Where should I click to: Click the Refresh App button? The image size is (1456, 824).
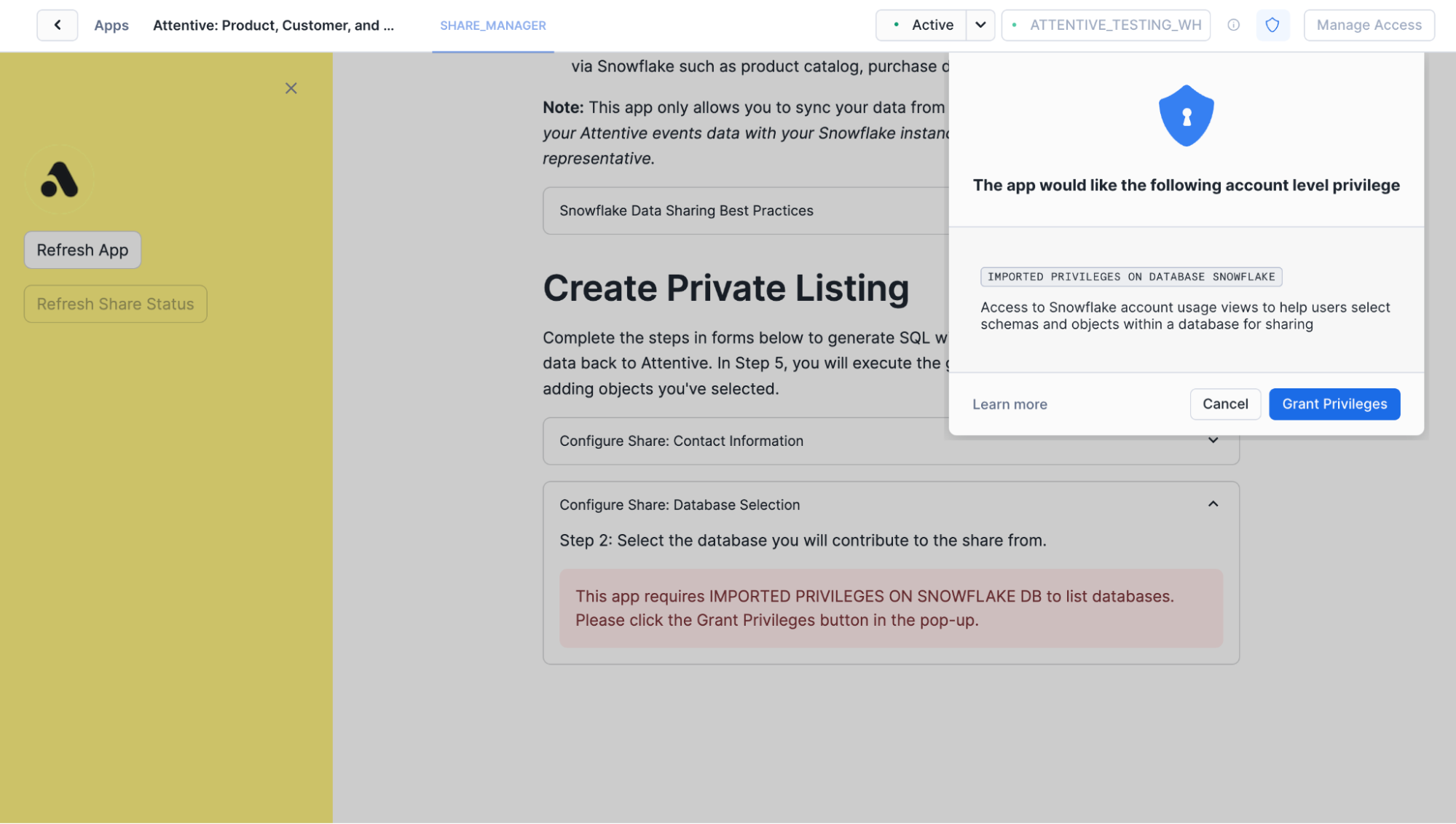click(82, 250)
